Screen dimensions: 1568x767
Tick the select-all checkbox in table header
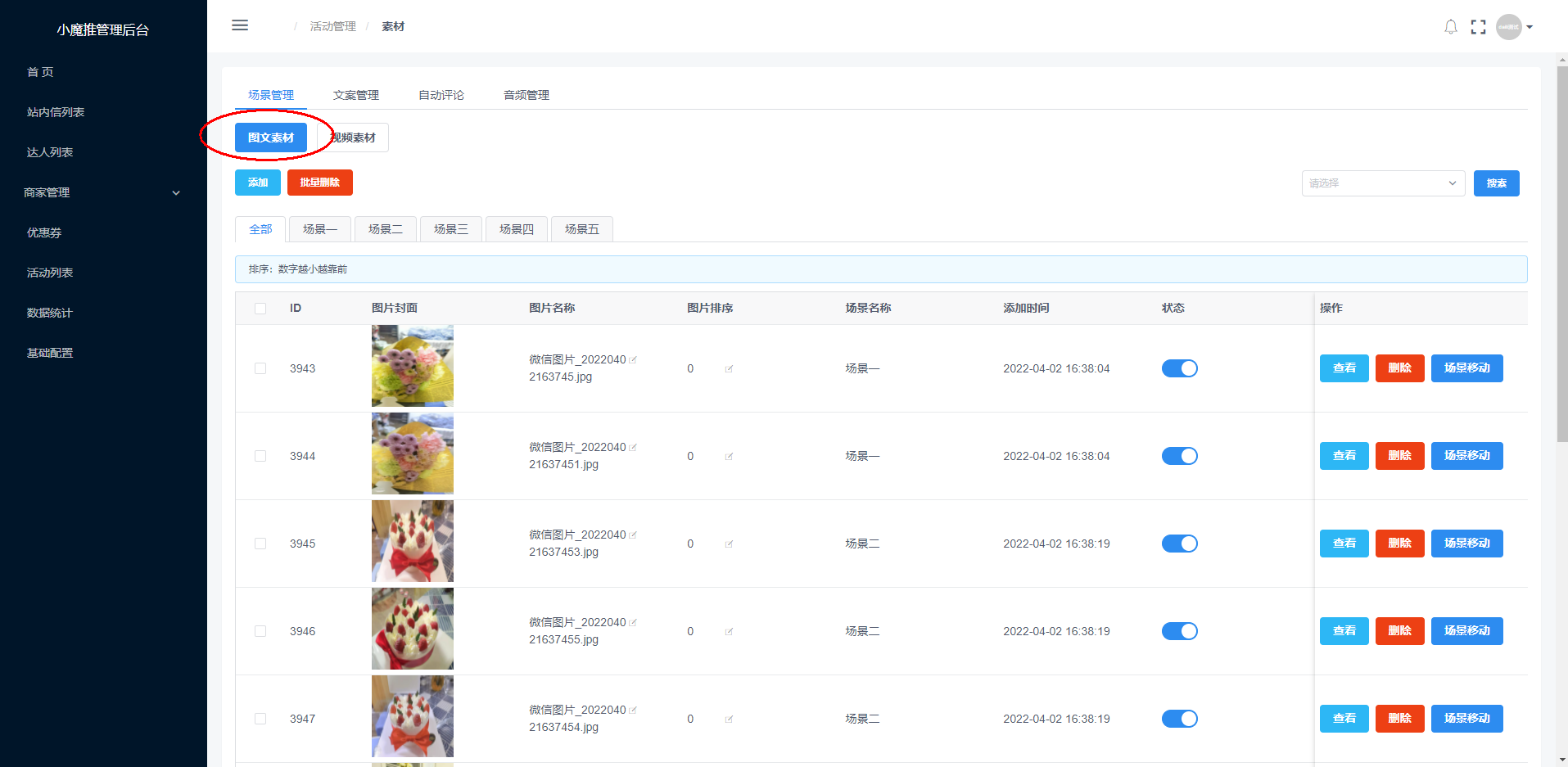point(260,309)
